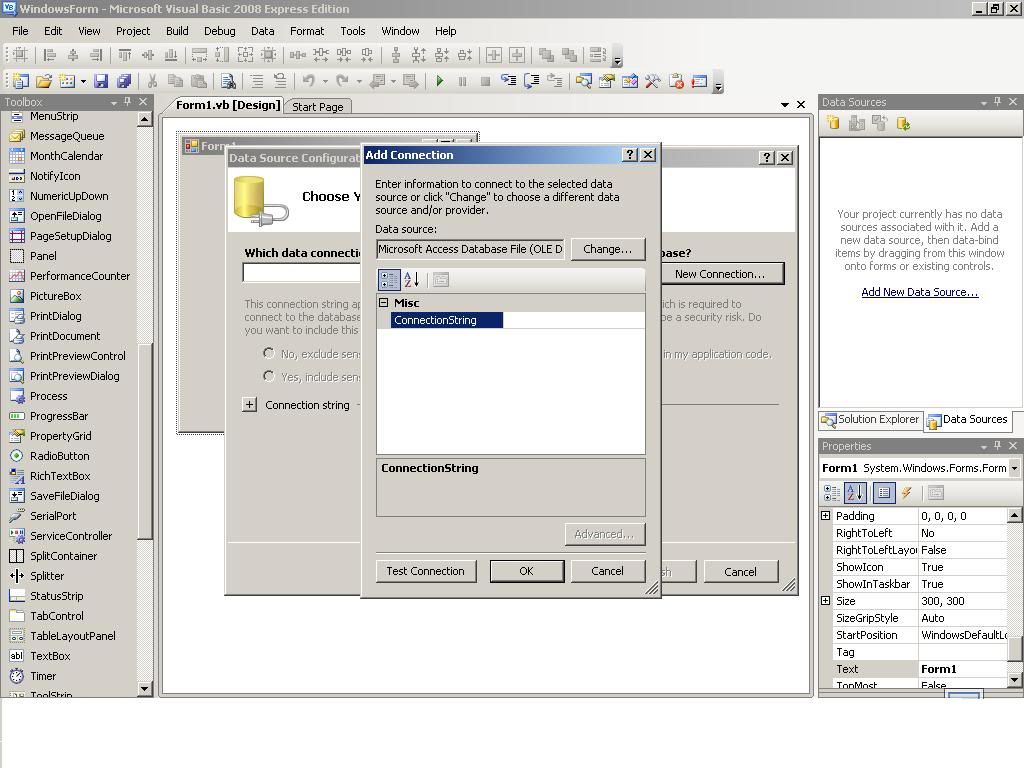1024x768 pixels.
Task: Collapse the Misc category in Add Connection
Action: point(384,302)
